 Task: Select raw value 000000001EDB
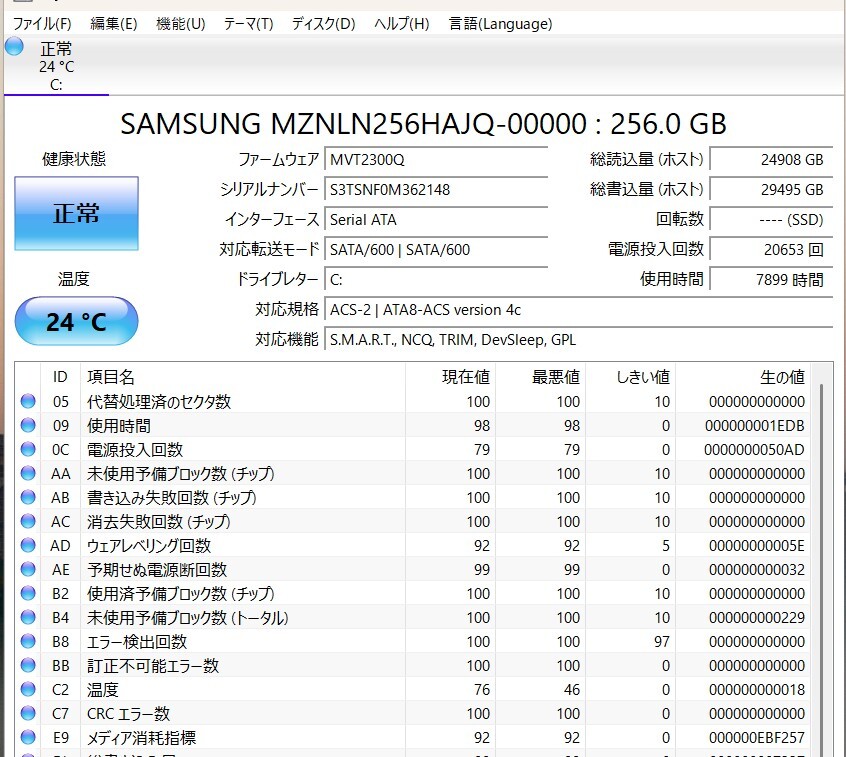pyautogui.click(x=754, y=426)
